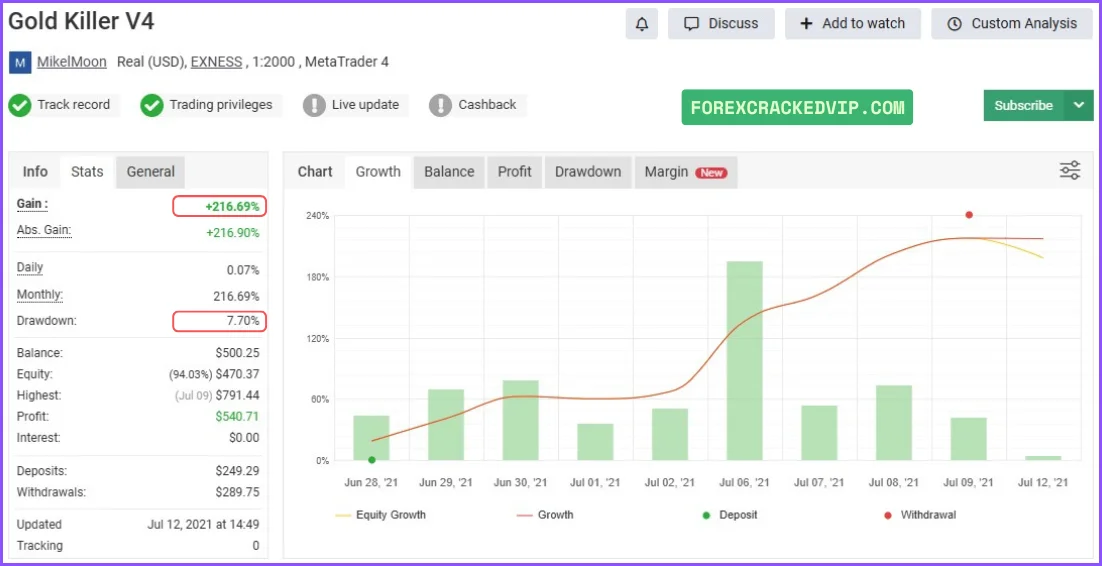Click the MikelMoon avatar icon
The image size is (1102, 566).
coord(20,62)
